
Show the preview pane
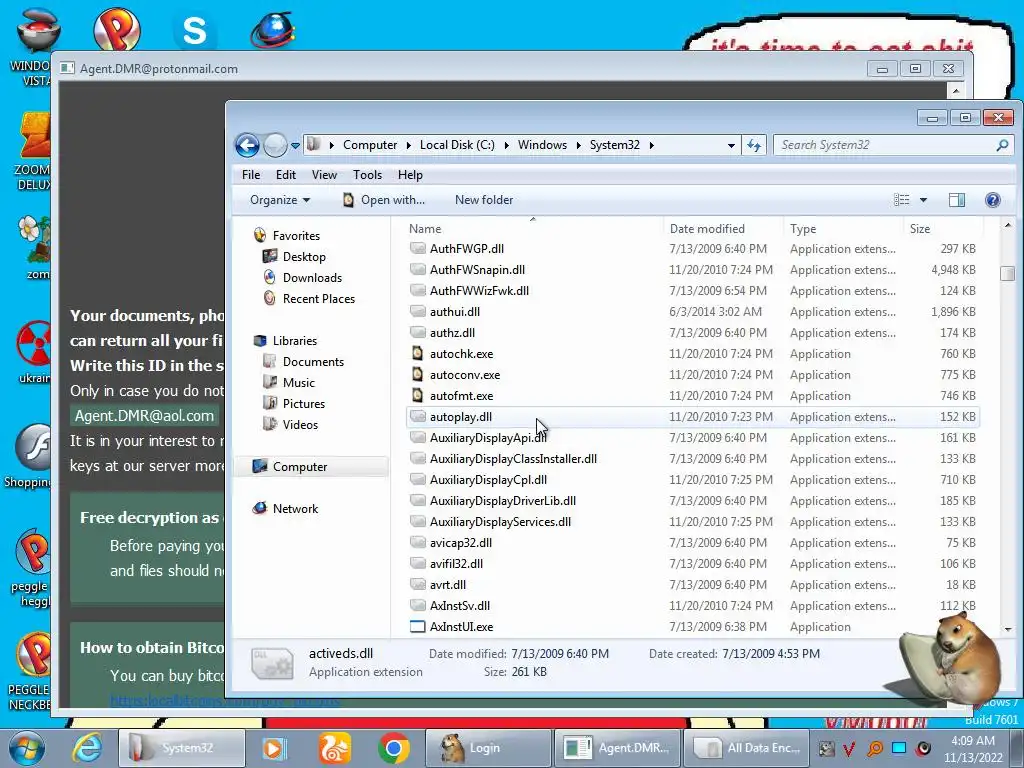click(957, 200)
